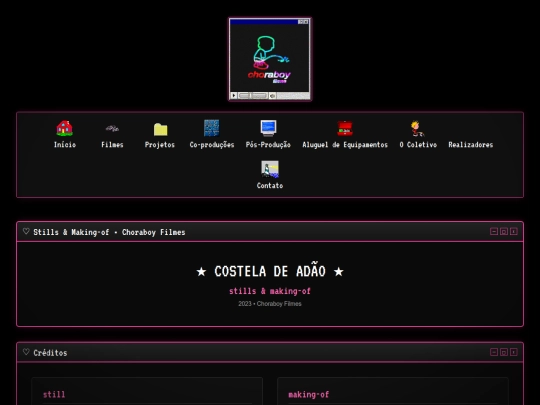The image size is (540, 405).
Task: Open the Filmes icon in the navigation
Action: (x=112, y=128)
